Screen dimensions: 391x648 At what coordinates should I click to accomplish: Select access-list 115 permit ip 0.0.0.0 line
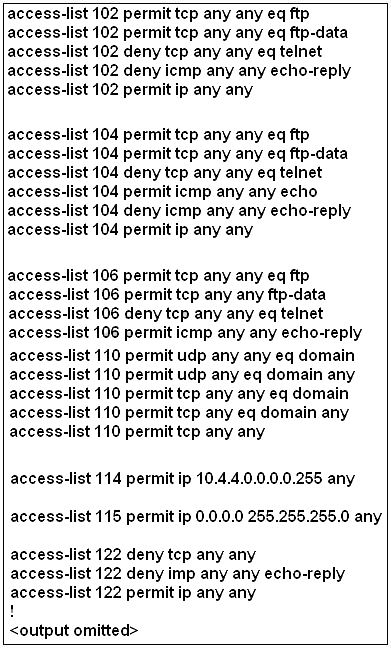pyautogui.click(x=196, y=517)
